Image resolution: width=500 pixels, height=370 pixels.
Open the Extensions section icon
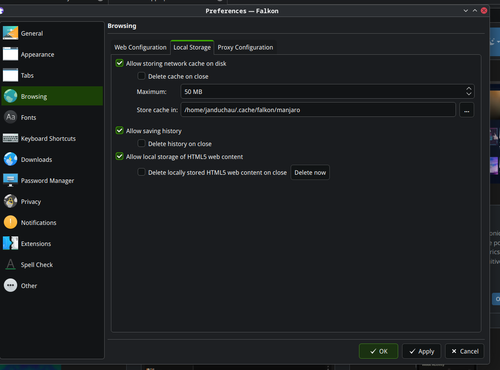[10, 243]
